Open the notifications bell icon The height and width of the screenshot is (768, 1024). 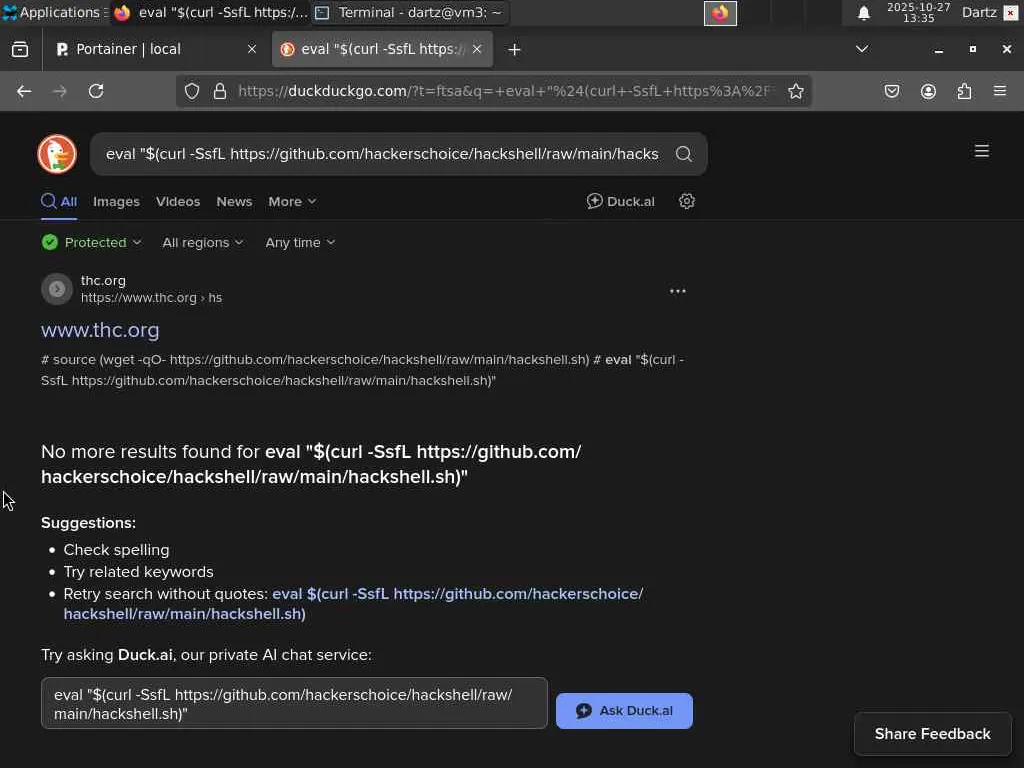tap(863, 13)
